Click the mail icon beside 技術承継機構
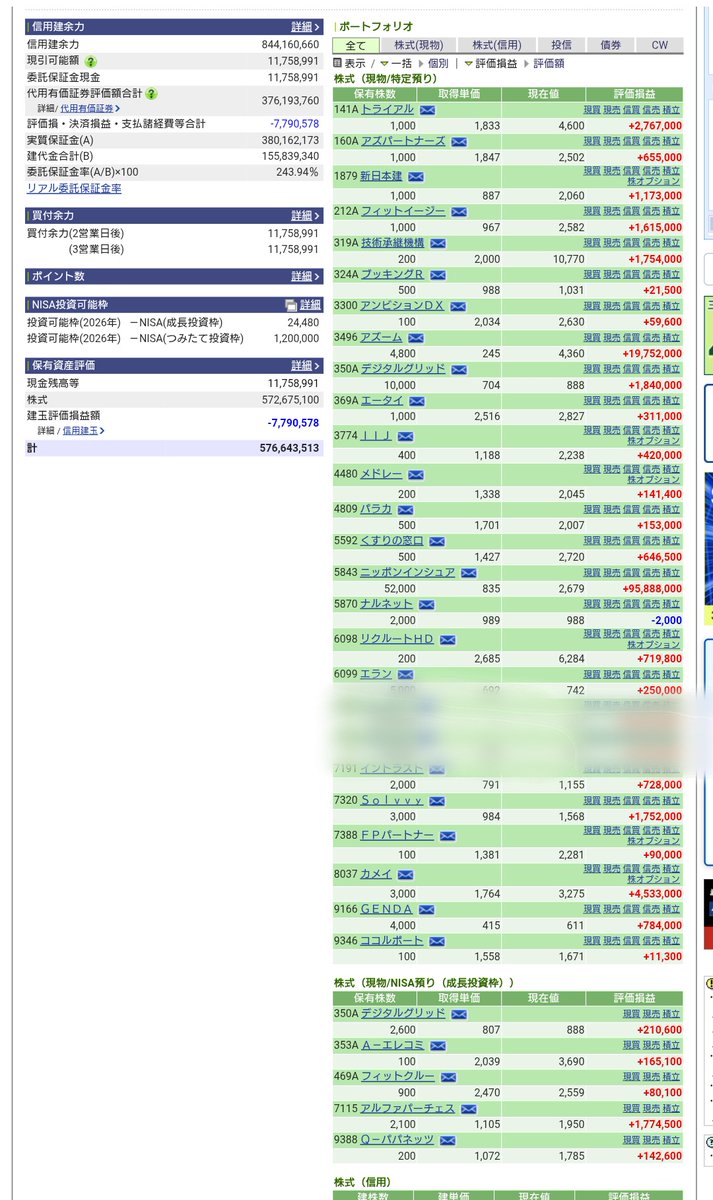 pyautogui.click(x=438, y=243)
